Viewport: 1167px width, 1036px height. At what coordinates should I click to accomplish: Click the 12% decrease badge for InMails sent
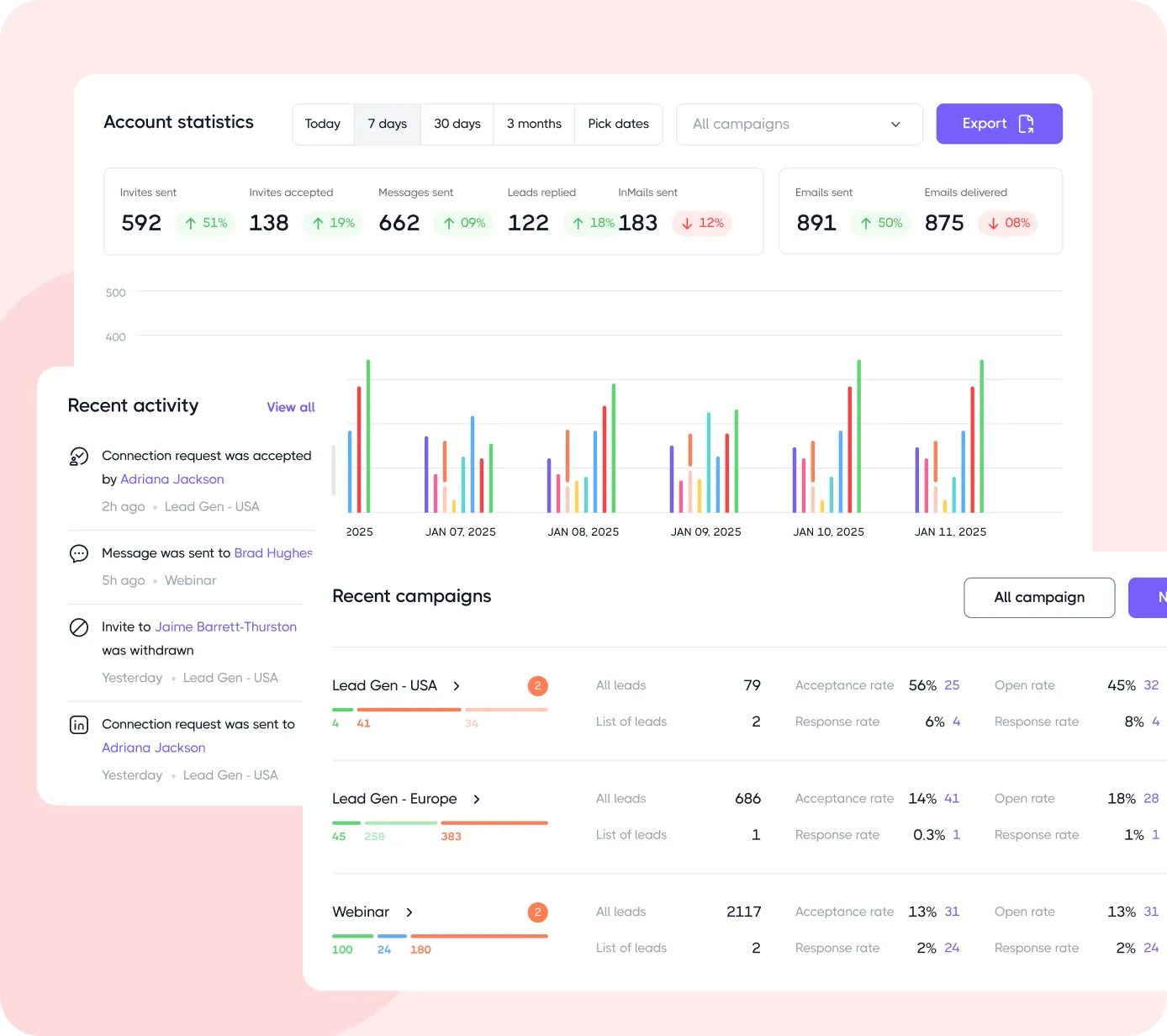pos(702,224)
